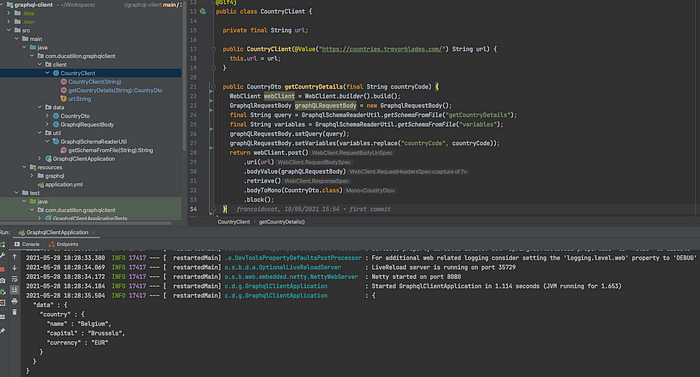
Task: Click the class gutter icon at line 13
Action: click(203, 12)
